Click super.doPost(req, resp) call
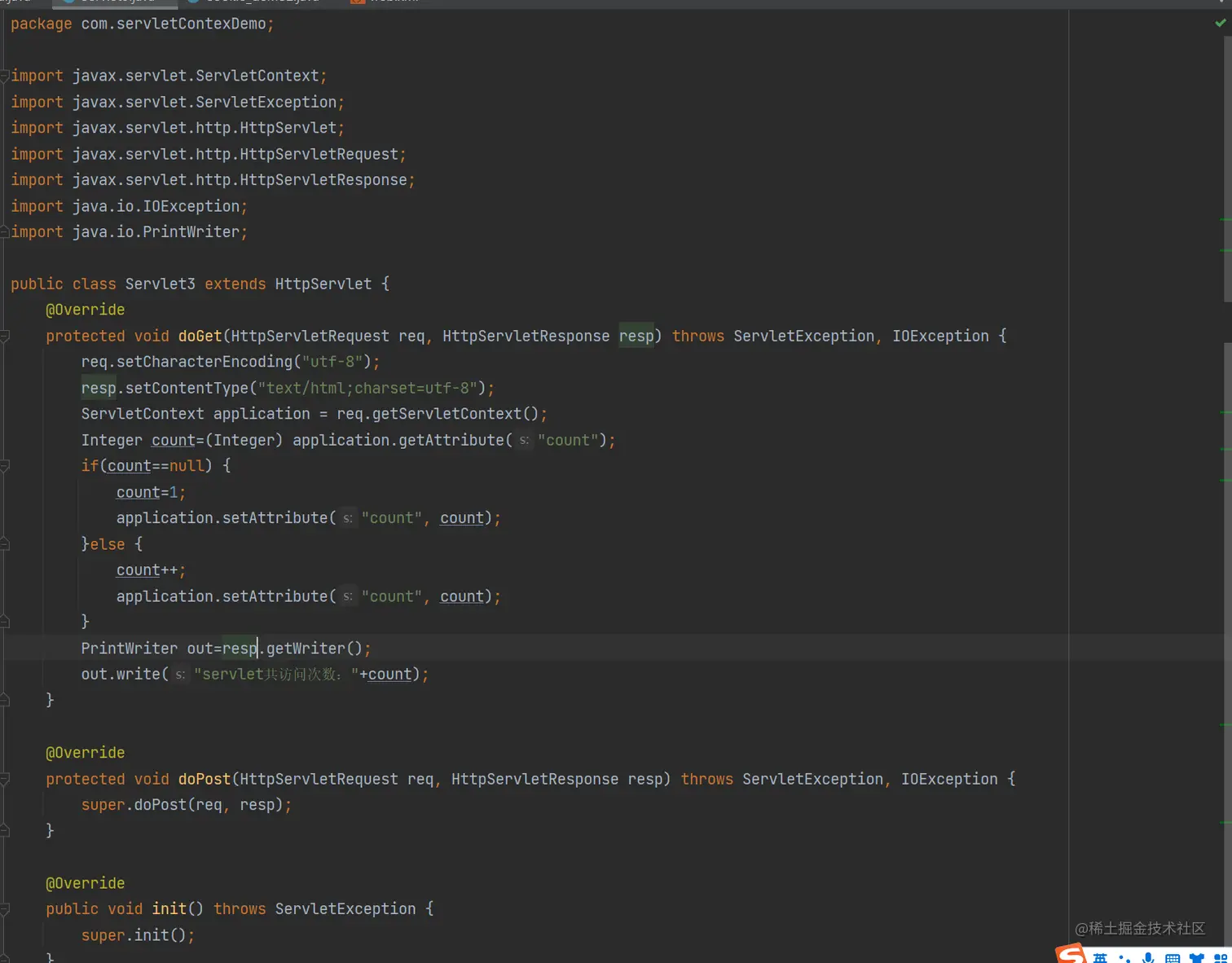This screenshot has width=1232, height=963. [x=183, y=805]
